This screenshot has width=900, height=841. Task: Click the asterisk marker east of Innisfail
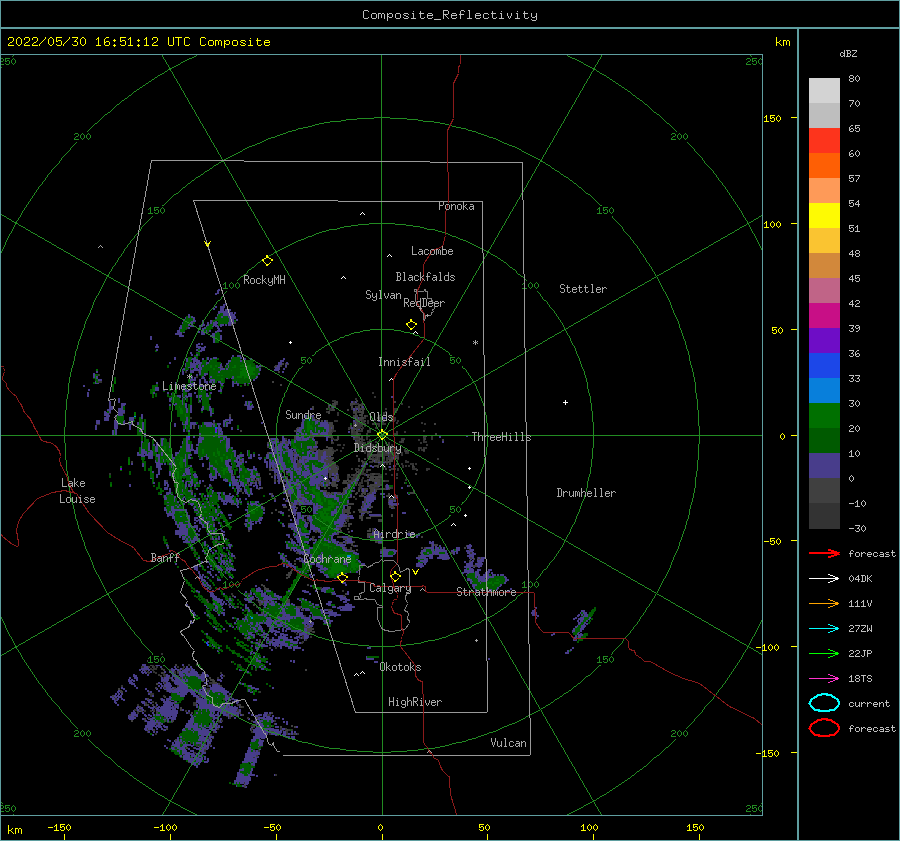475,343
